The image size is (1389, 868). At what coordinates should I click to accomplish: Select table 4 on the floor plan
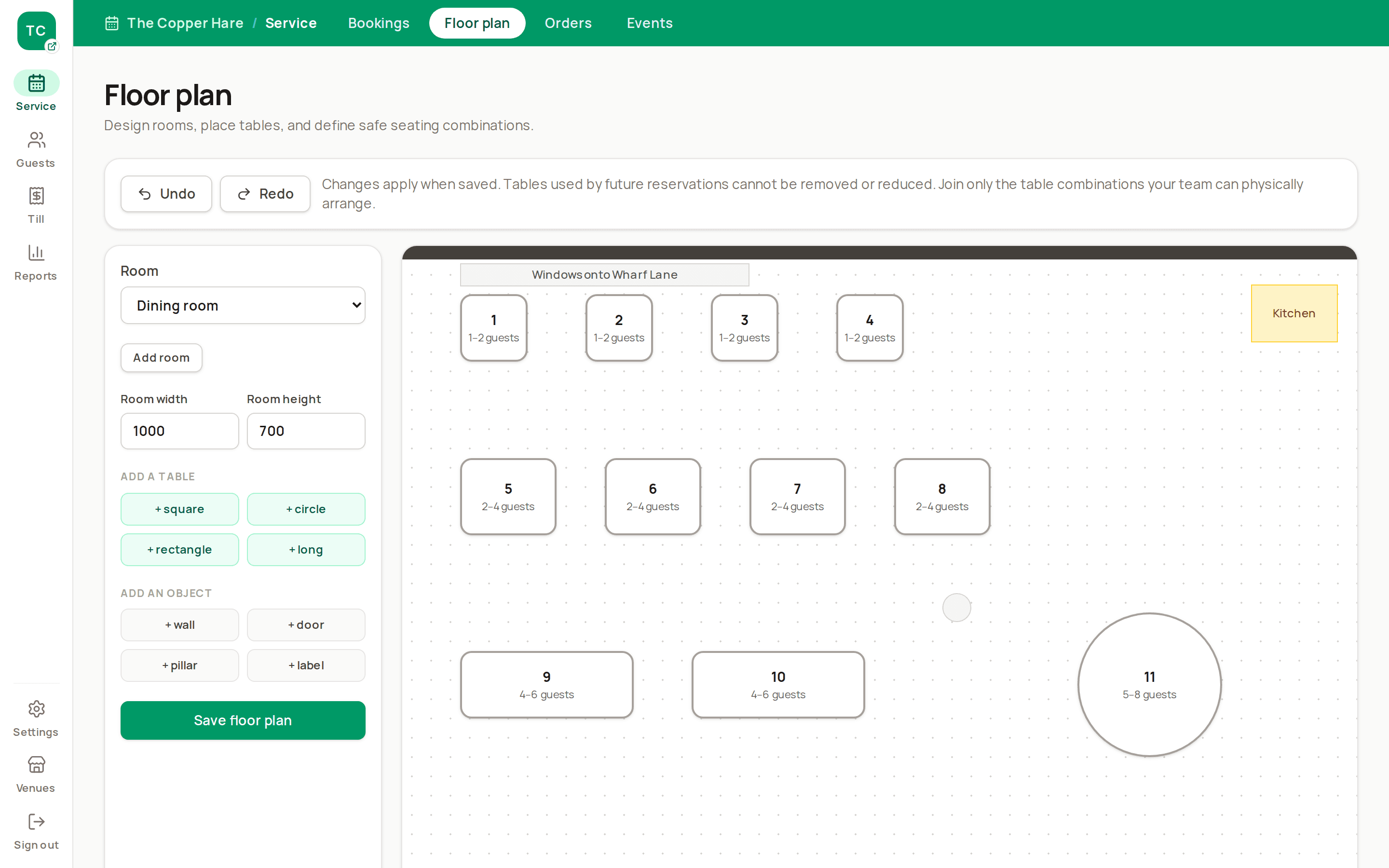(x=870, y=328)
